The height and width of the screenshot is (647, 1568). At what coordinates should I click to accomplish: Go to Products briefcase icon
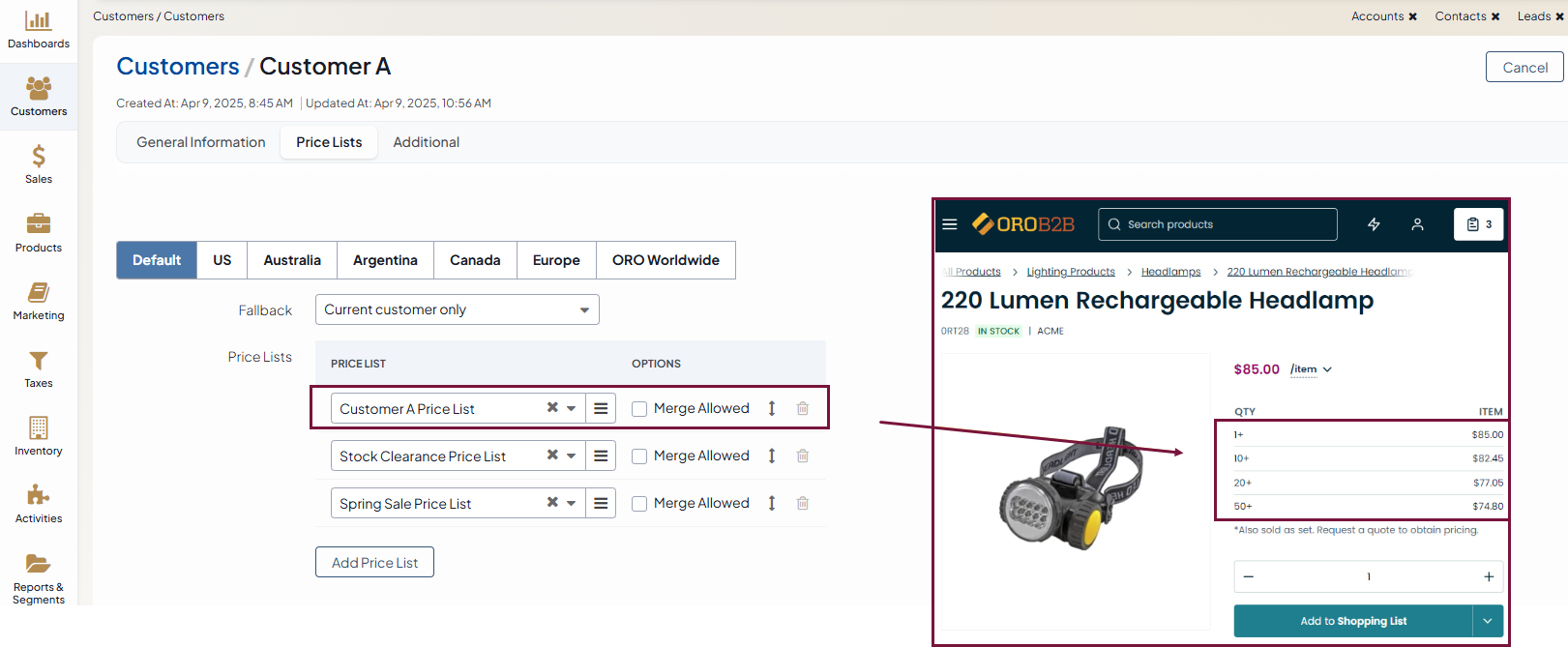pyautogui.click(x=39, y=232)
